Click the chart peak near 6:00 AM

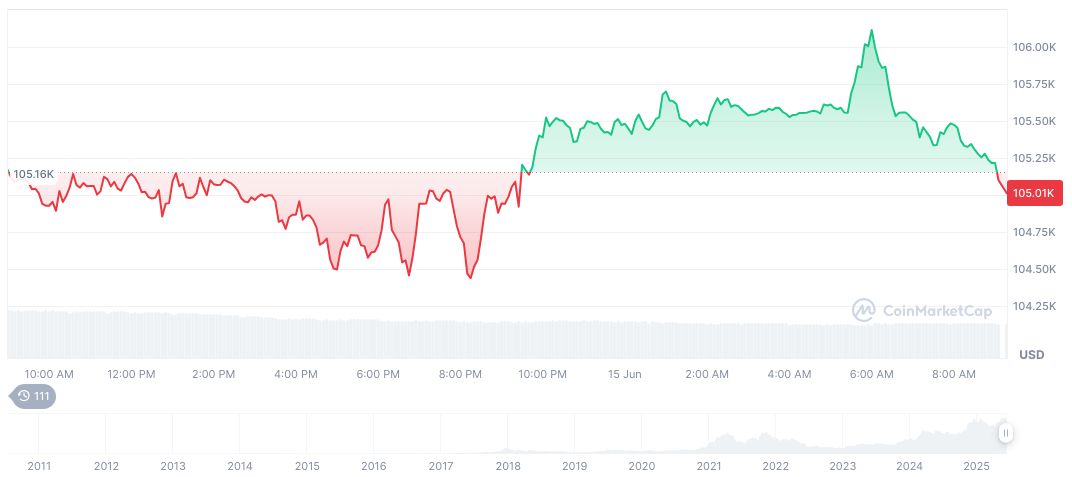click(x=871, y=31)
